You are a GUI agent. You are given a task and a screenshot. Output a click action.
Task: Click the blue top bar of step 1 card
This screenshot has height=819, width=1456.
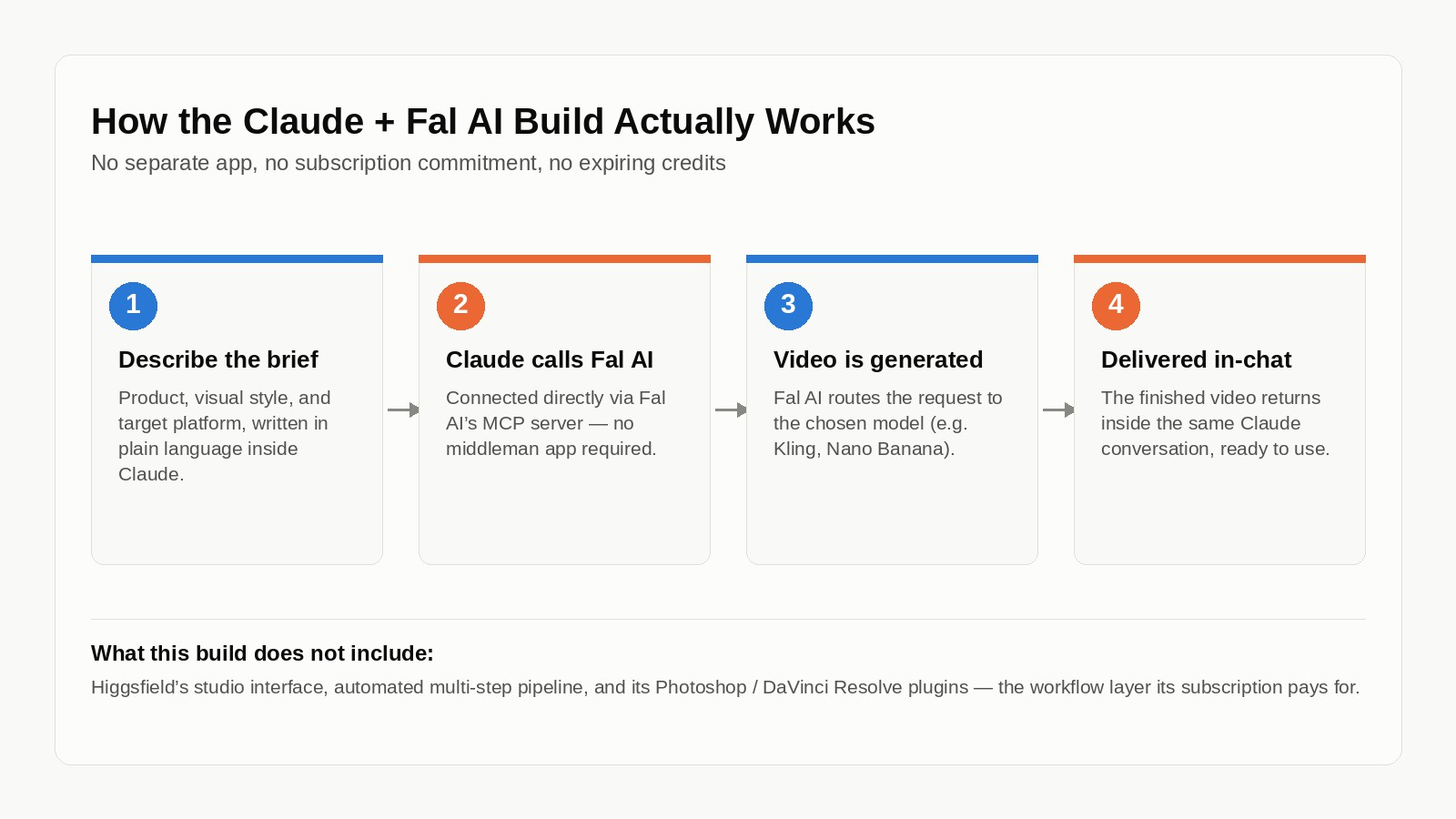point(237,258)
